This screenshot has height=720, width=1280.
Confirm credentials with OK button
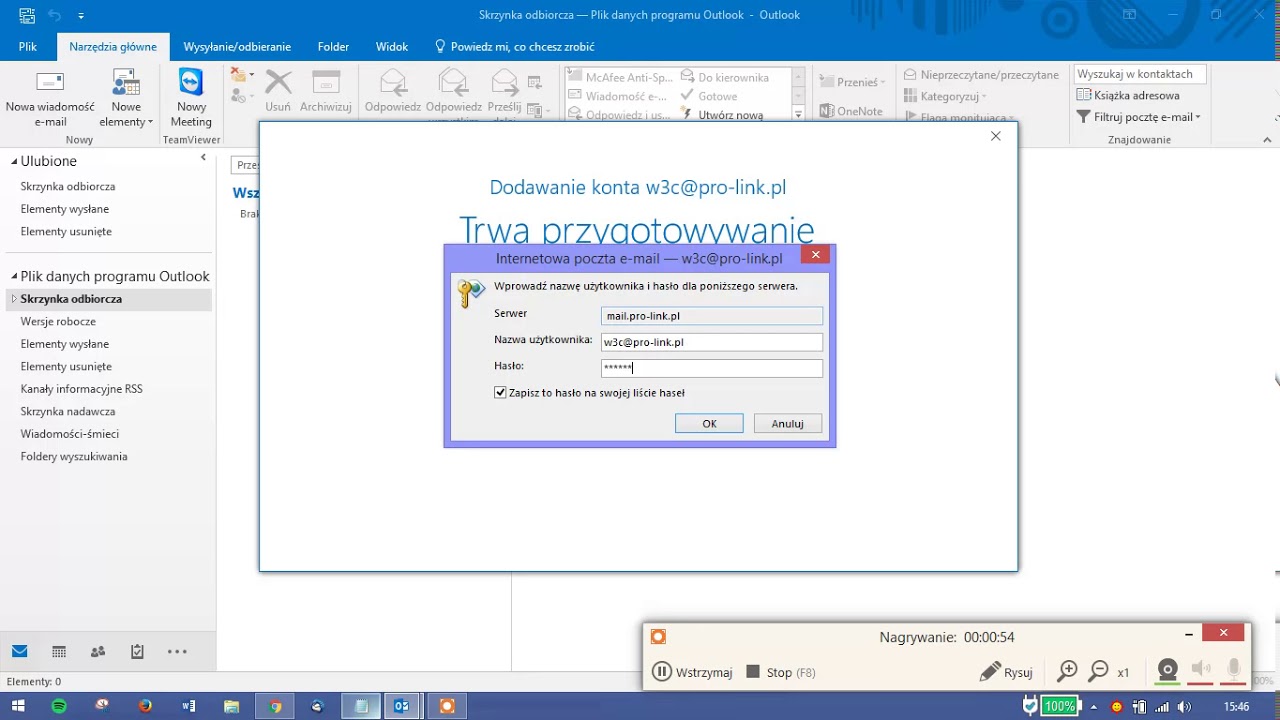click(x=709, y=424)
